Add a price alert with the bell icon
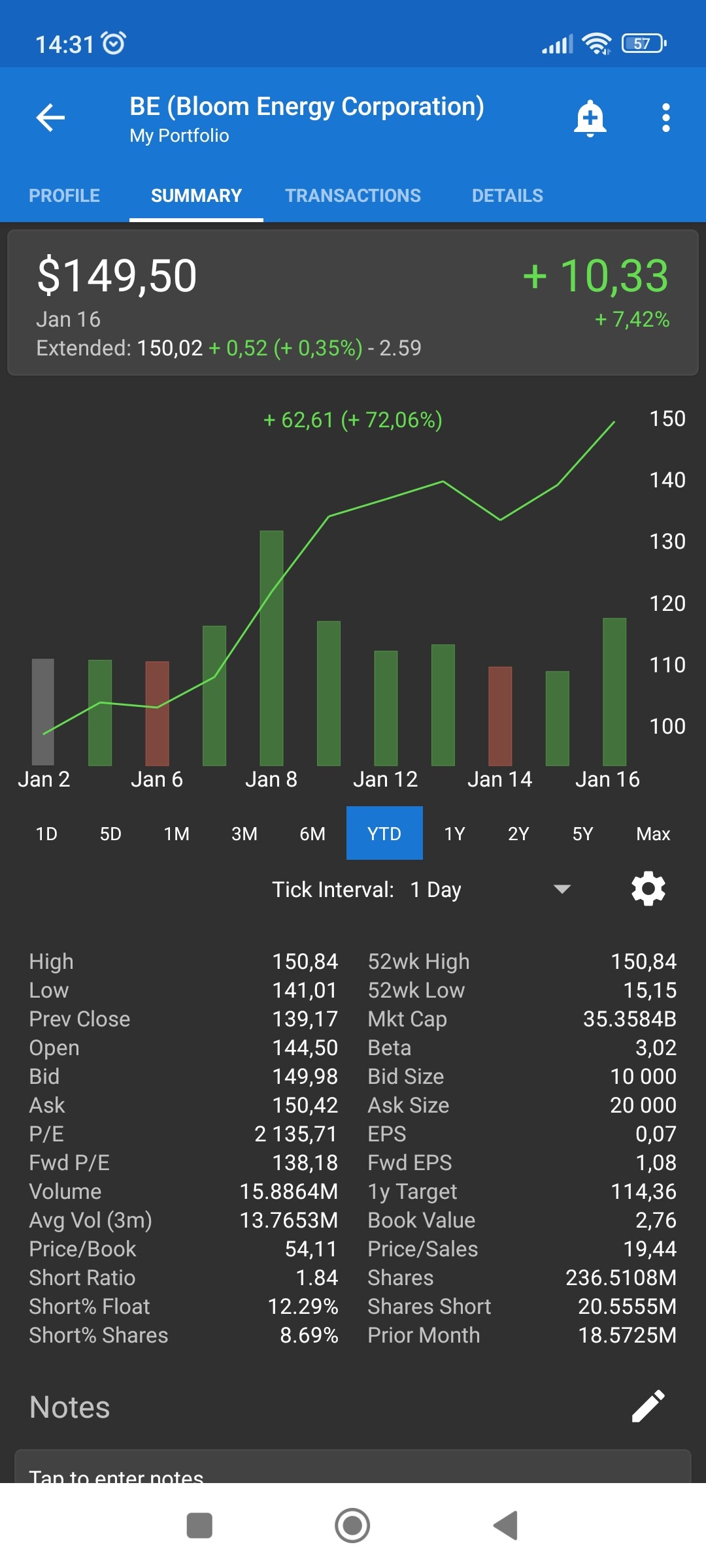The image size is (706, 1568). pyautogui.click(x=590, y=118)
